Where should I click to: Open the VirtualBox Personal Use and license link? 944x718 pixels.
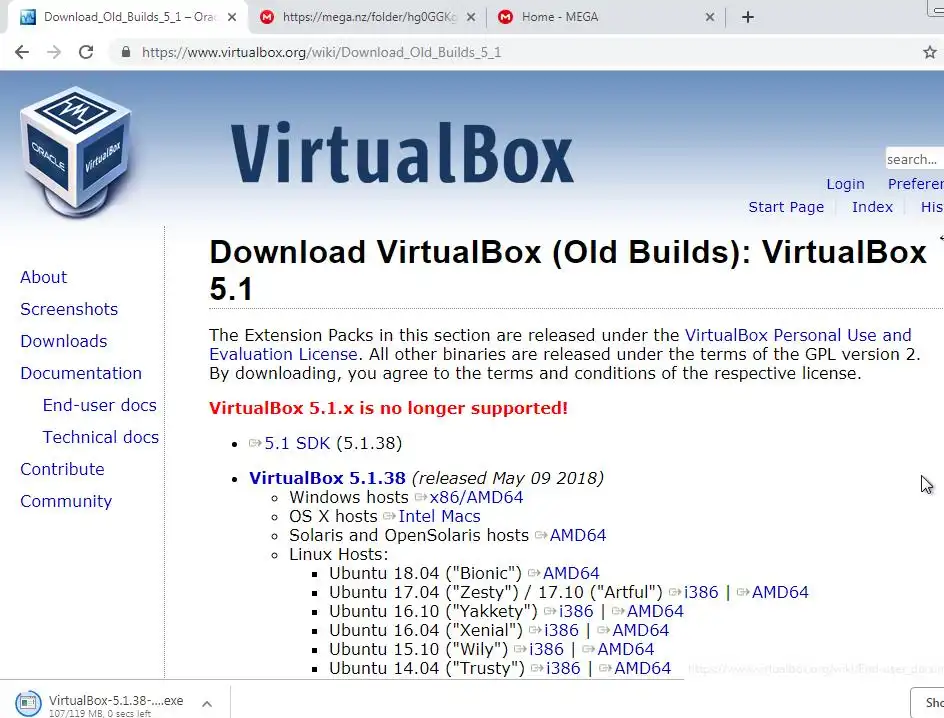click(798, 335)
